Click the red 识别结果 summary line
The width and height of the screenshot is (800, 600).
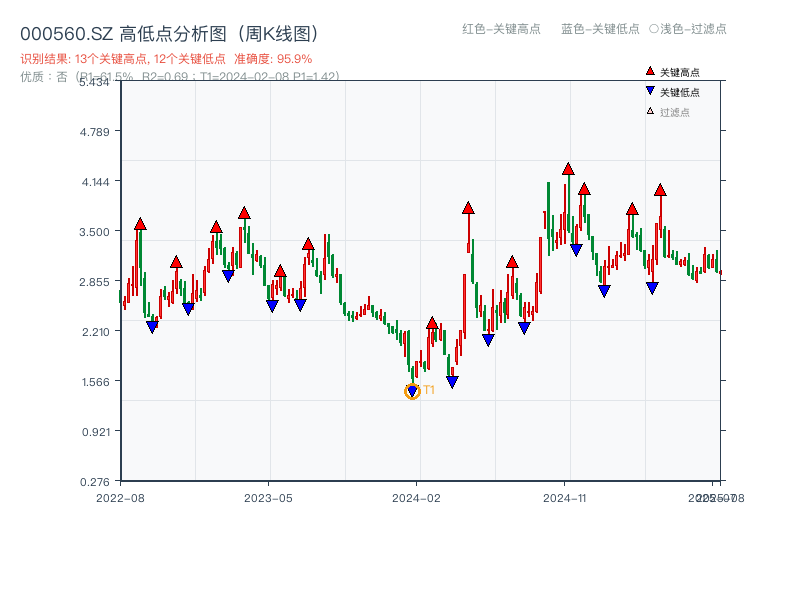coord(166,59)
